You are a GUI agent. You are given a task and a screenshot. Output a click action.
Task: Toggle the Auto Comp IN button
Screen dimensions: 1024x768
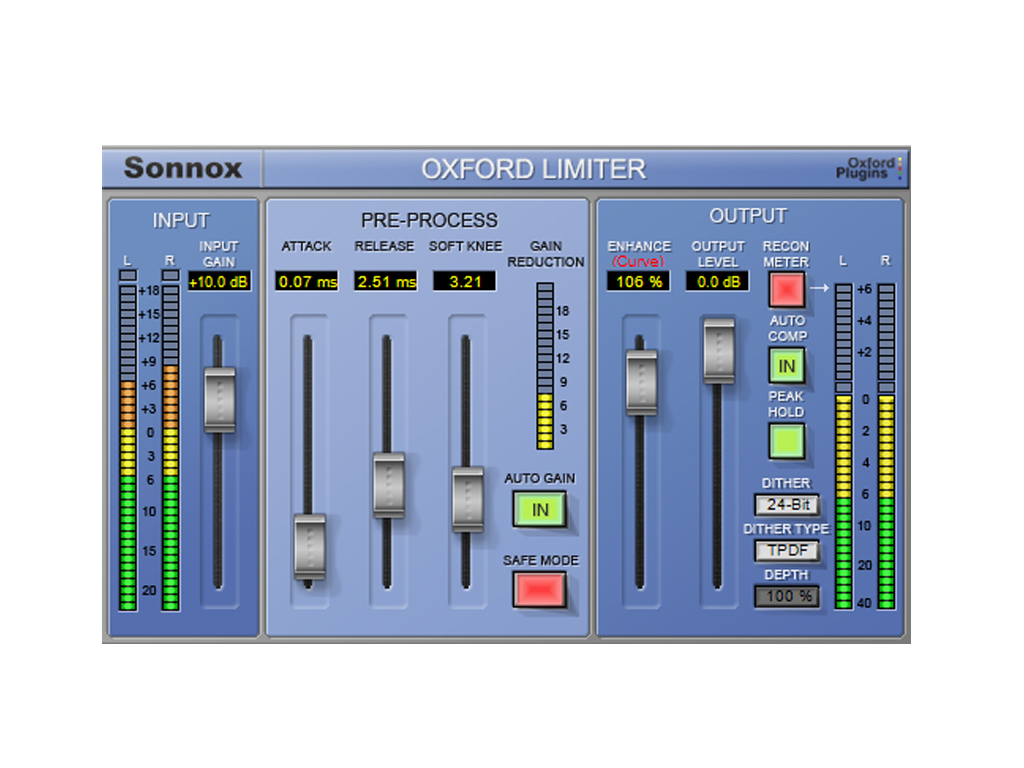click(x=786, y=366)
